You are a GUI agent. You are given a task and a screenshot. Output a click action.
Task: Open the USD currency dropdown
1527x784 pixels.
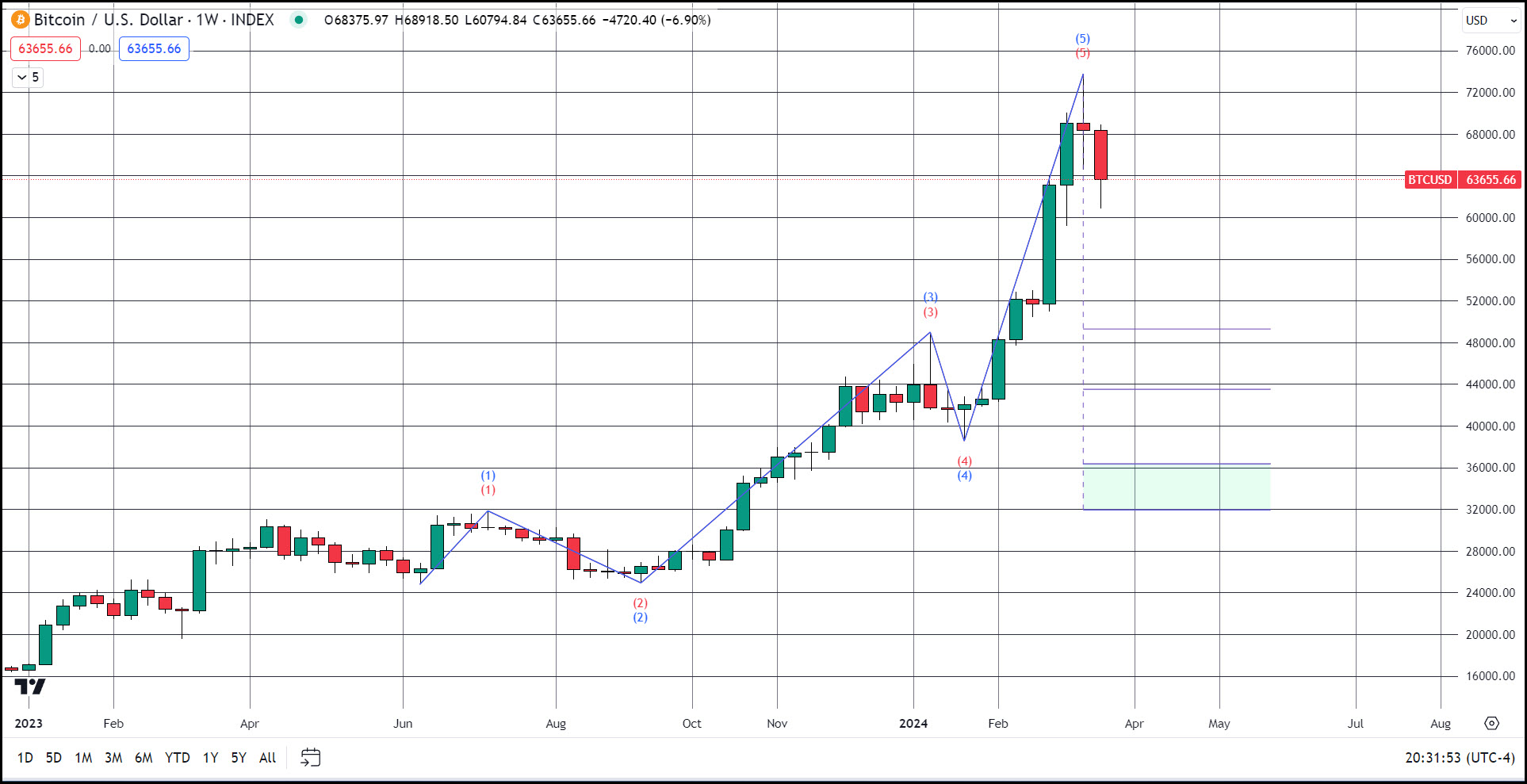pos(1490,21)
